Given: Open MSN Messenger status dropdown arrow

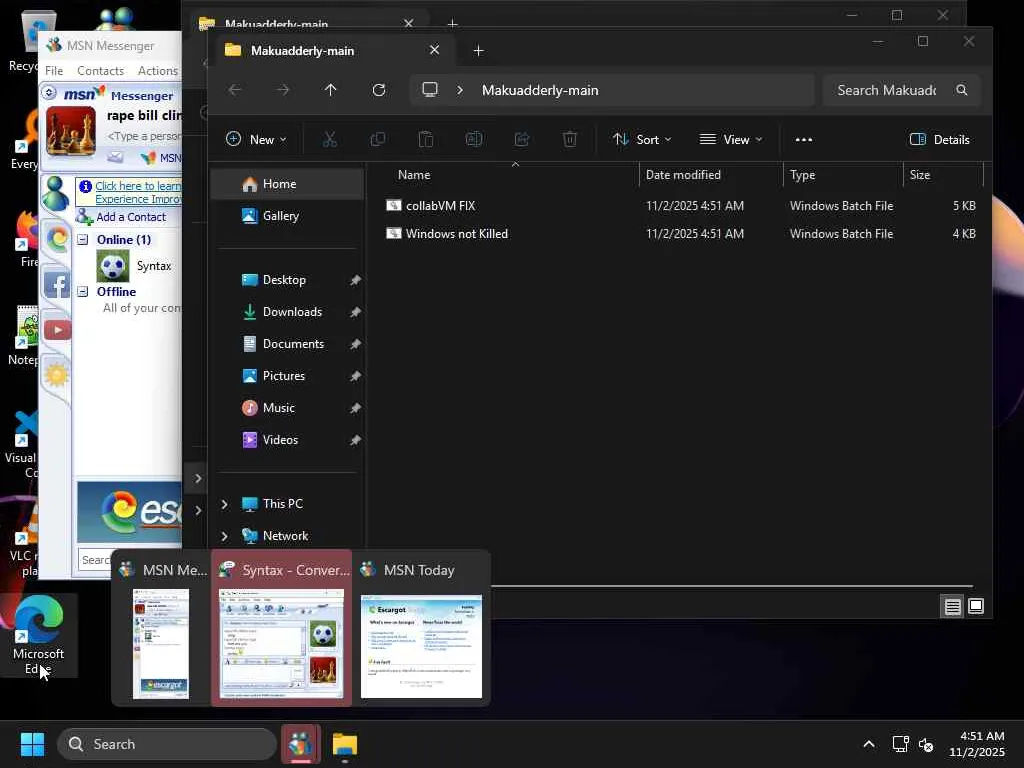Looking at the screenshot, I should click(49, 93).
